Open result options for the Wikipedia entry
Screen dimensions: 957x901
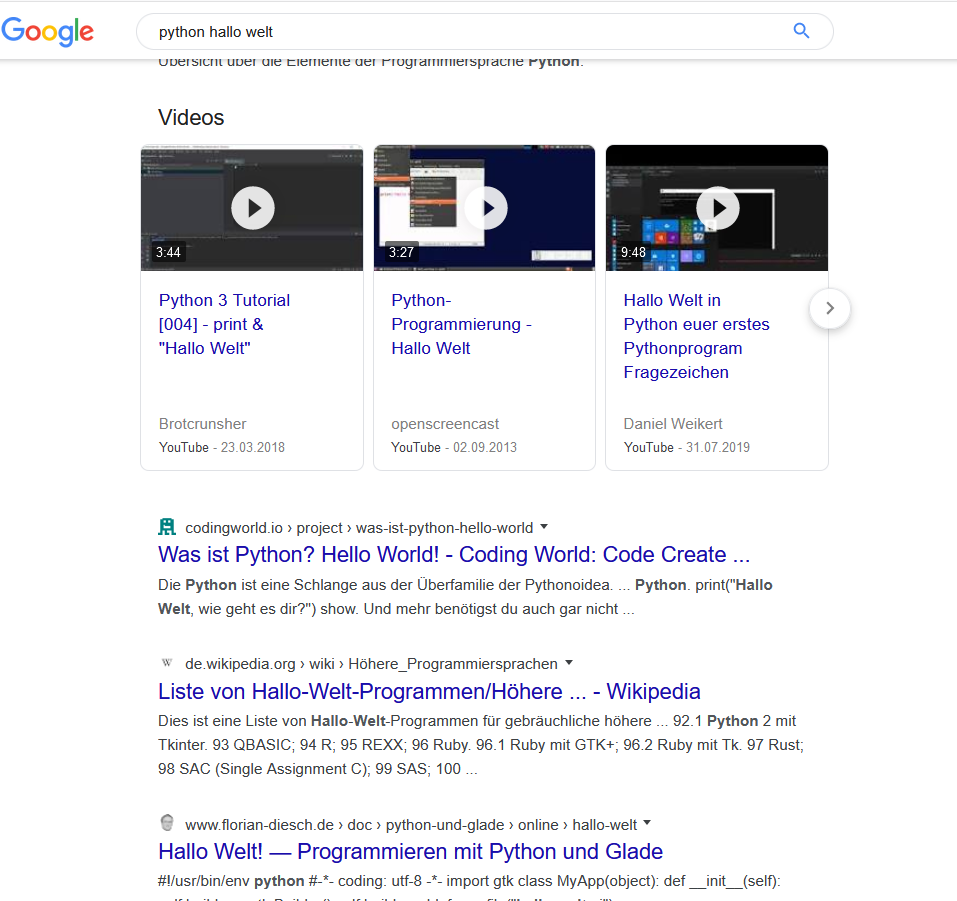pyautogui.click(x=569, y=663)
